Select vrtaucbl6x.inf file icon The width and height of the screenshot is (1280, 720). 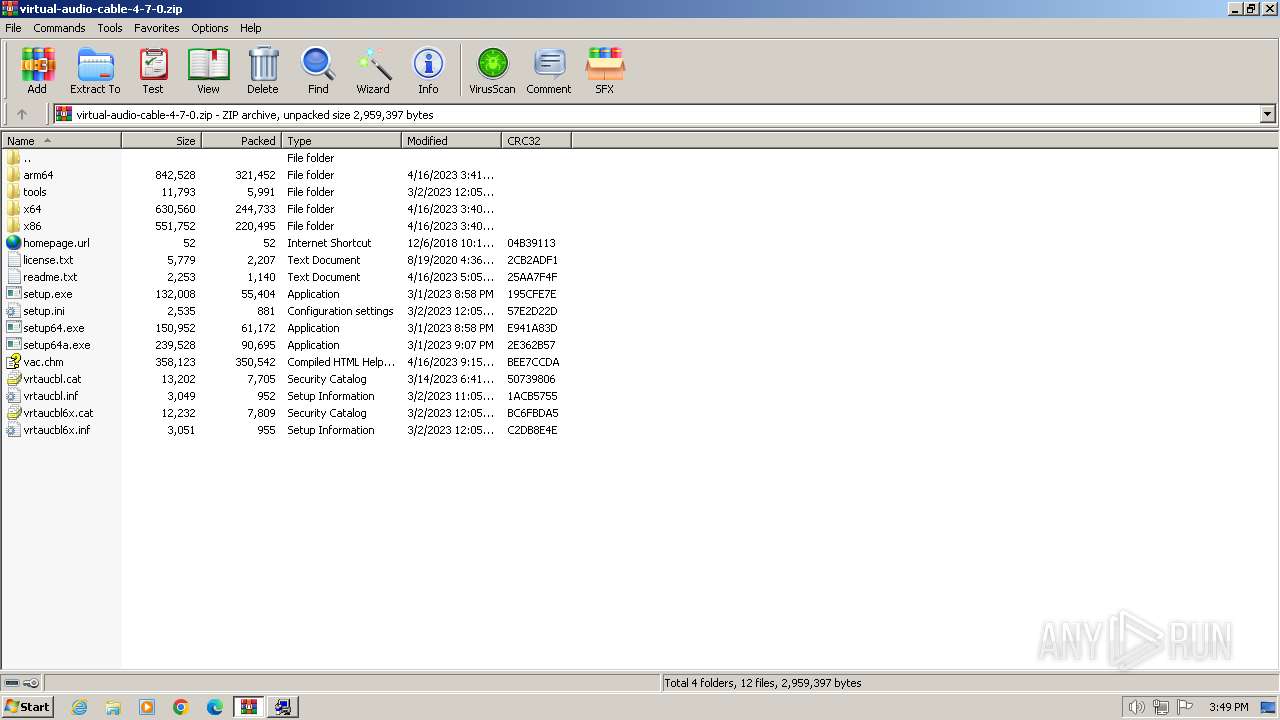(13, 430)
